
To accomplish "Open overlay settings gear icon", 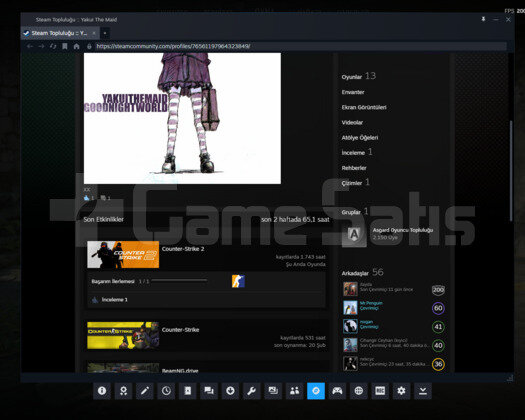I will point(401,391).
